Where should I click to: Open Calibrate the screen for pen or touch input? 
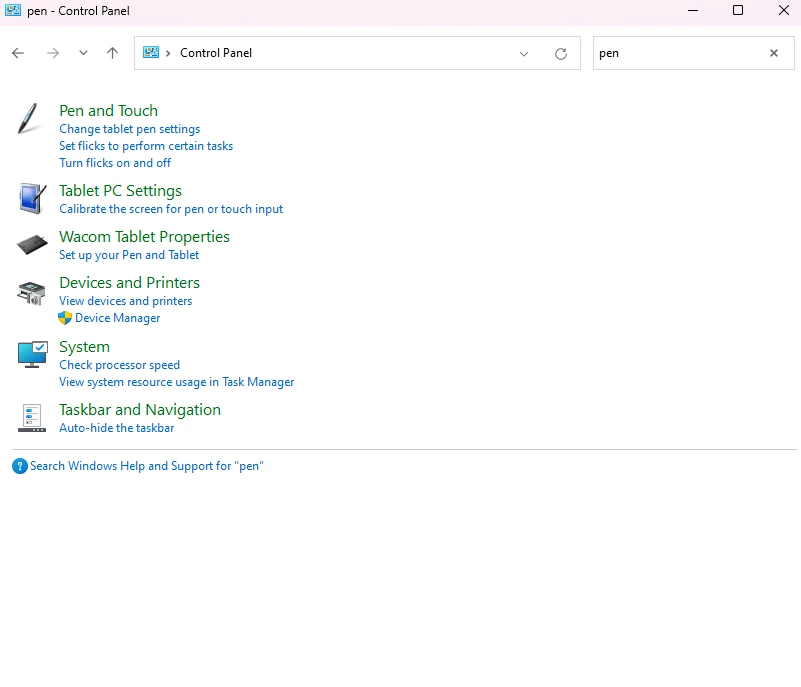coord(171,209)
